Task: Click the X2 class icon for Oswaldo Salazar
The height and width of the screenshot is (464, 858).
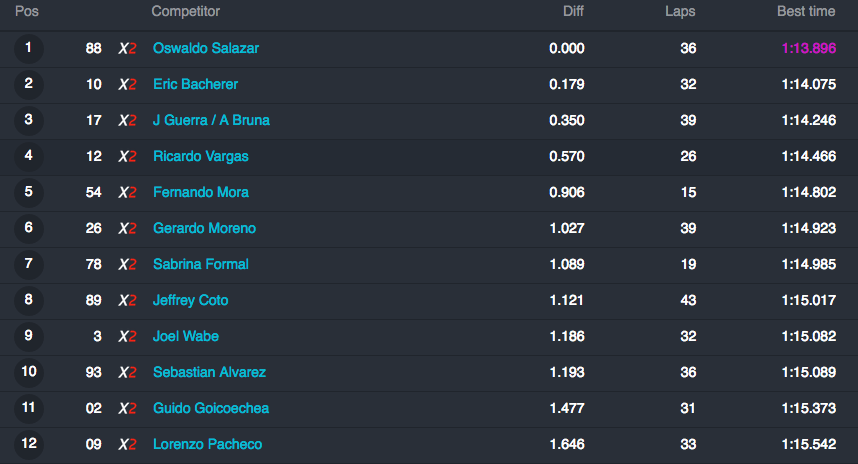Action: coord(127,49)
